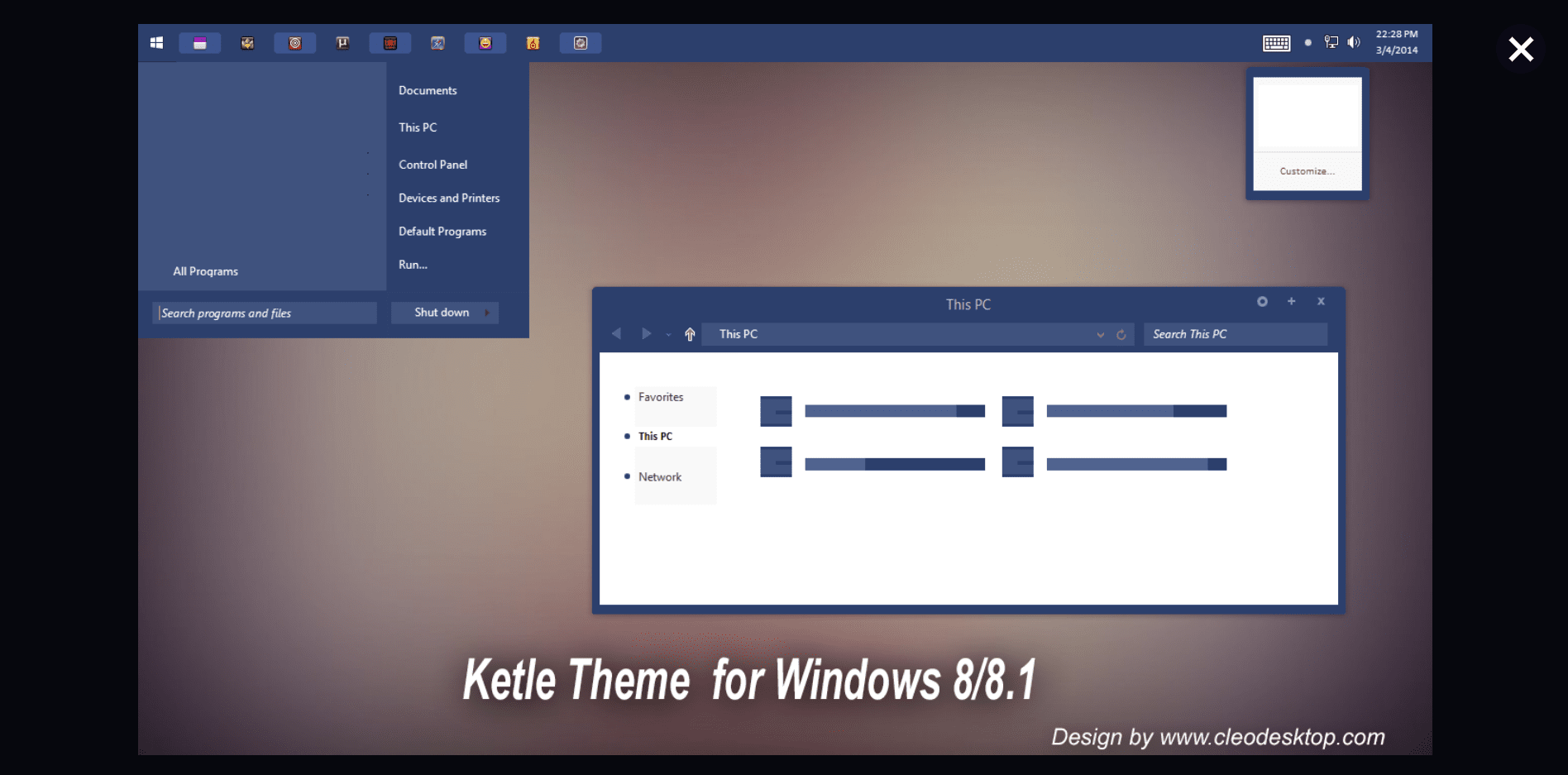Launch the Safari compass taskbar icon
The image size is (1568, 775).
point(437,43)
